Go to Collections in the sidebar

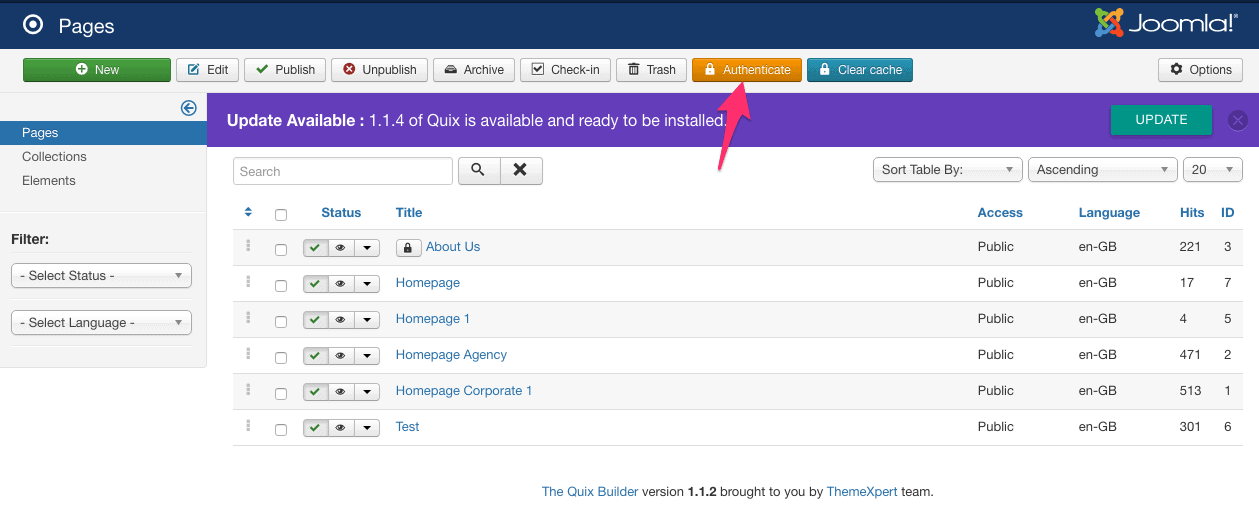coord(54,157)
